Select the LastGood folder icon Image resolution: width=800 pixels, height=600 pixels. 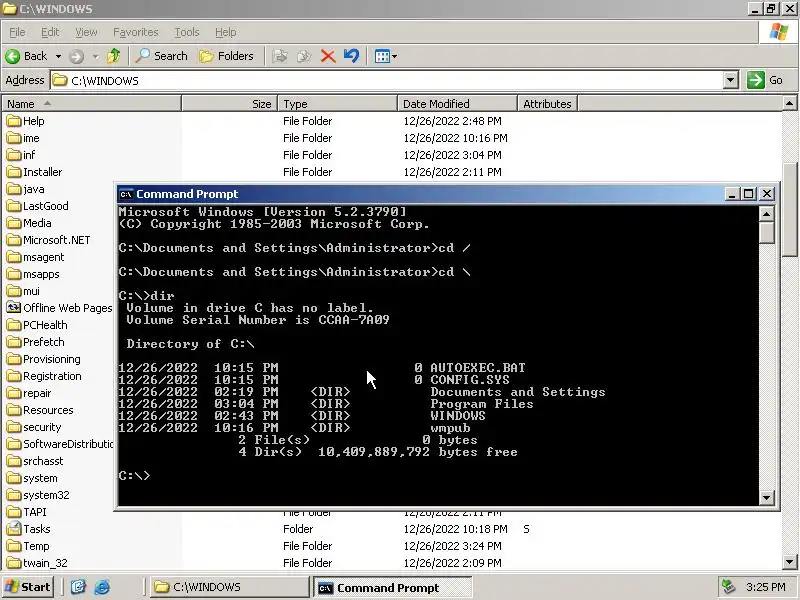[x=14, y=206]
